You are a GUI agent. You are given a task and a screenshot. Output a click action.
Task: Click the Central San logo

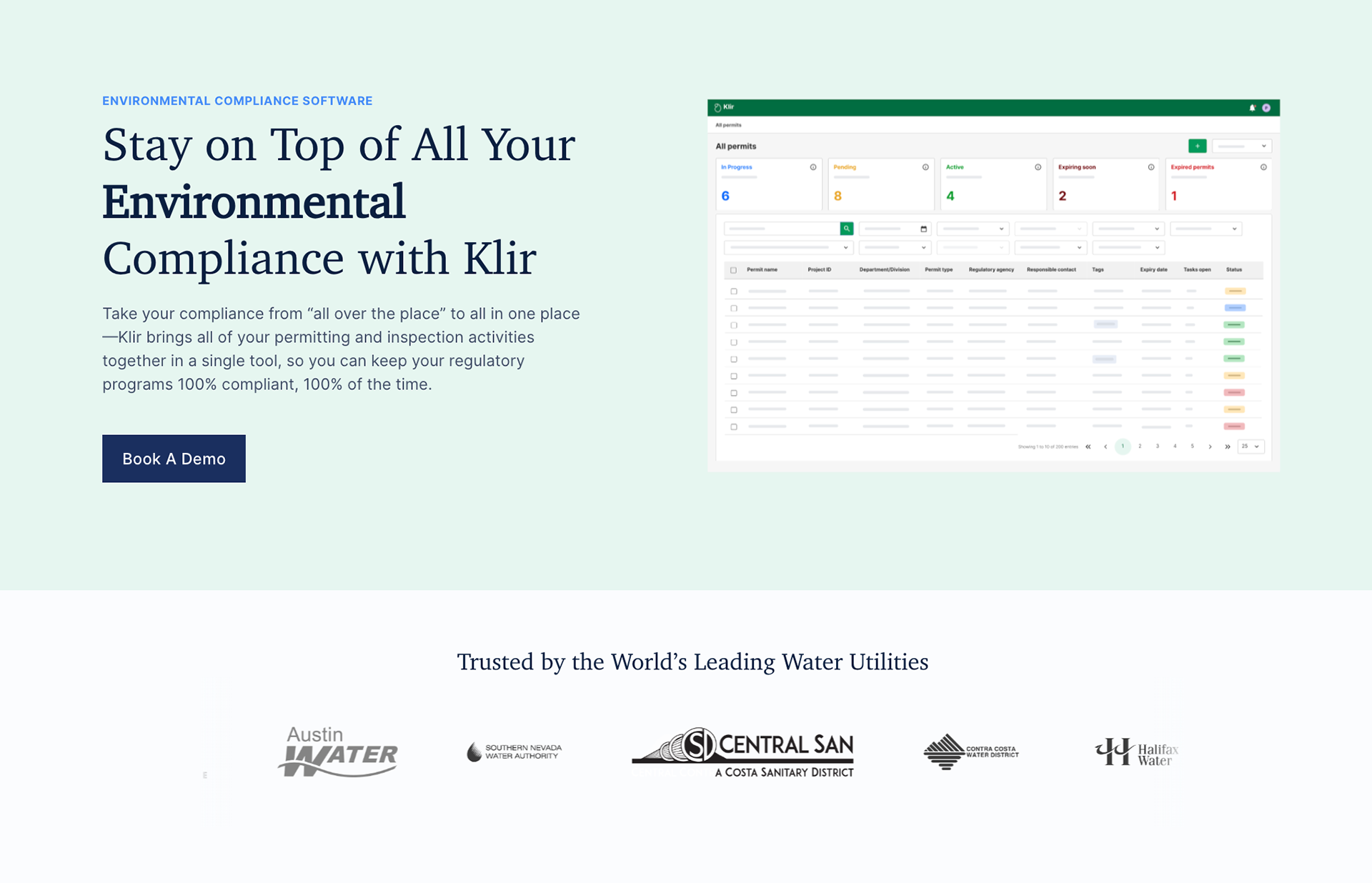coord(743,753)
